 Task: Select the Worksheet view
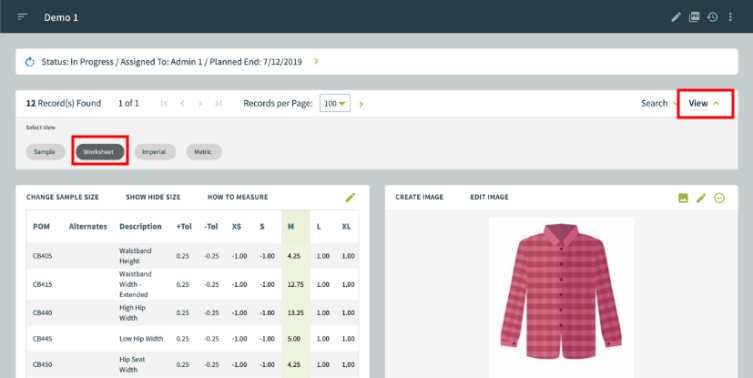[x=100, y=152]
